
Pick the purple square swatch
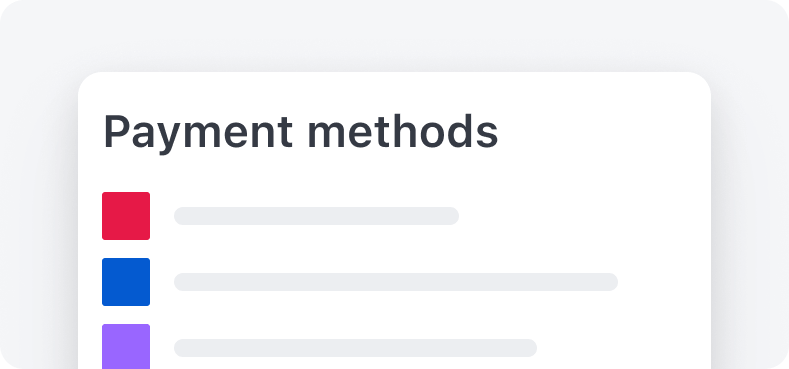point(126,347)
